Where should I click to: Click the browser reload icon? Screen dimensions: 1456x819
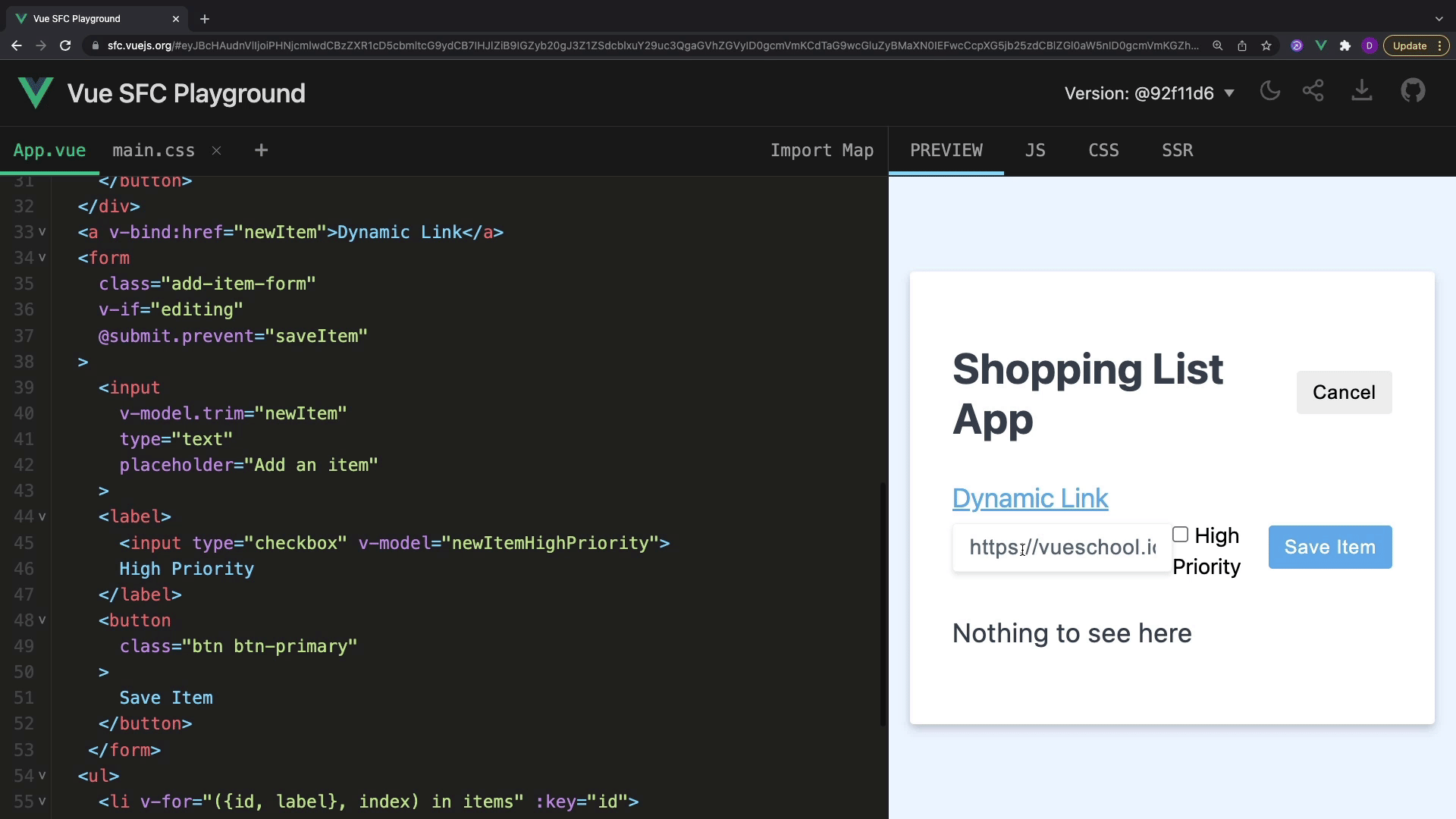pos(65,45)
